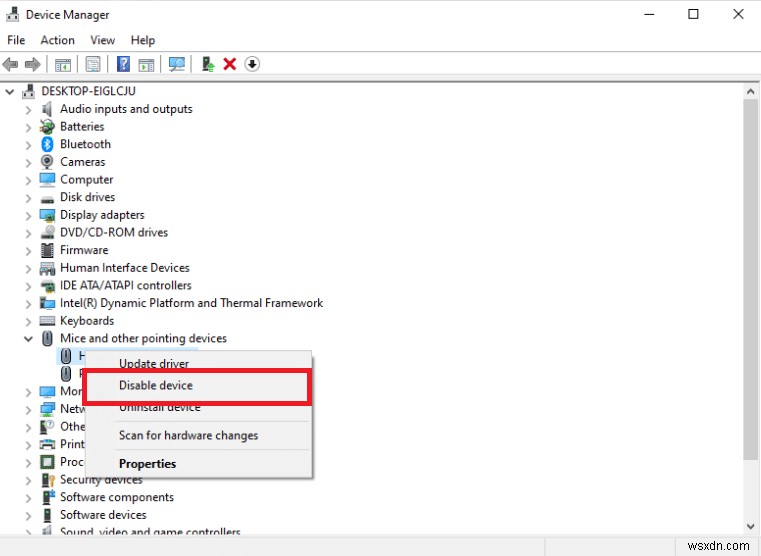Screen dimensions: 761x556
Task: Click the Cameras webcam icon
Action: 47,162
